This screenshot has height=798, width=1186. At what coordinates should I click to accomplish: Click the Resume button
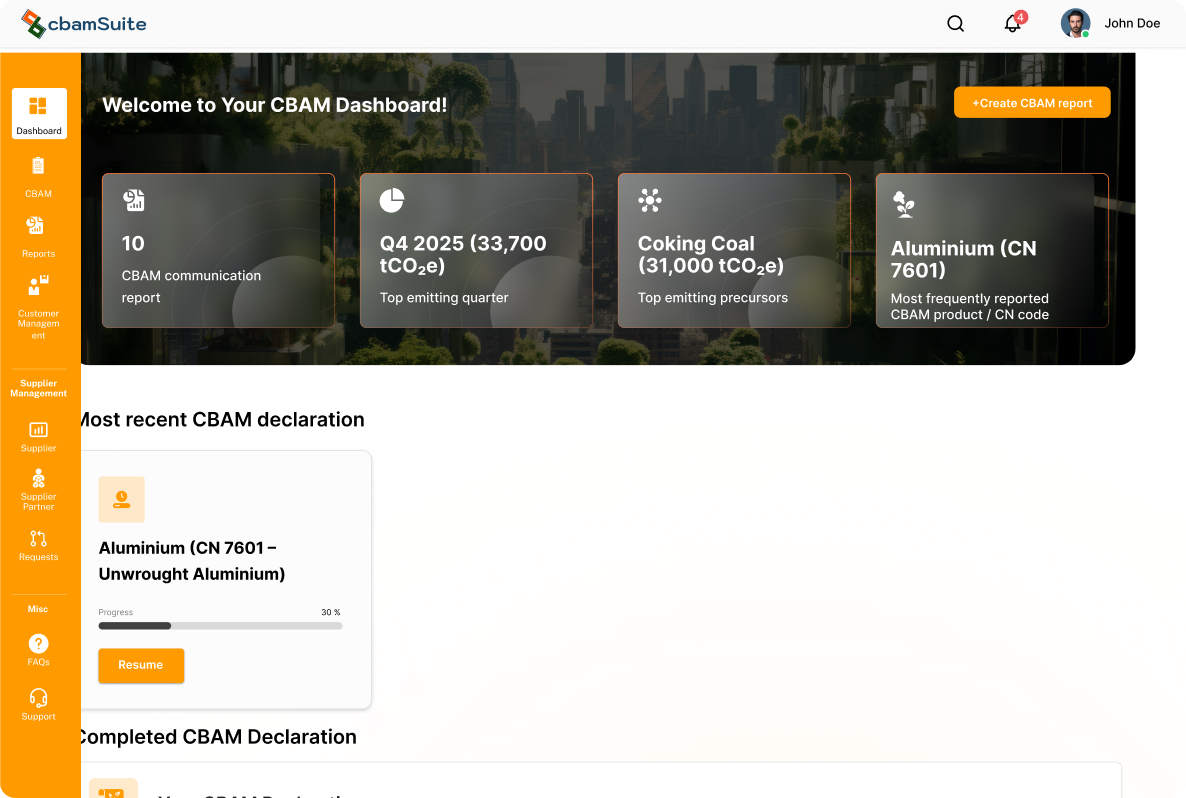[141, 666]
